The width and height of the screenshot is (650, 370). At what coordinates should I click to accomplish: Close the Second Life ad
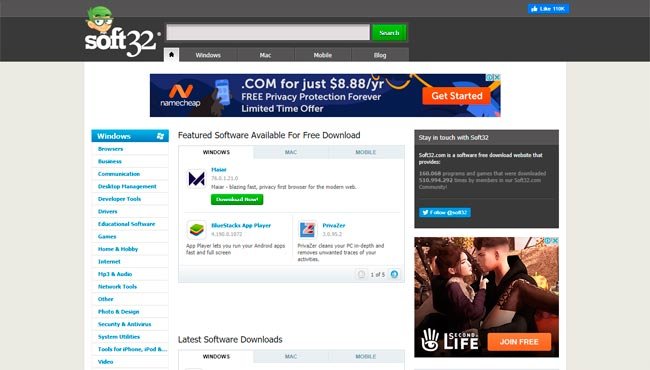[555, 241]
